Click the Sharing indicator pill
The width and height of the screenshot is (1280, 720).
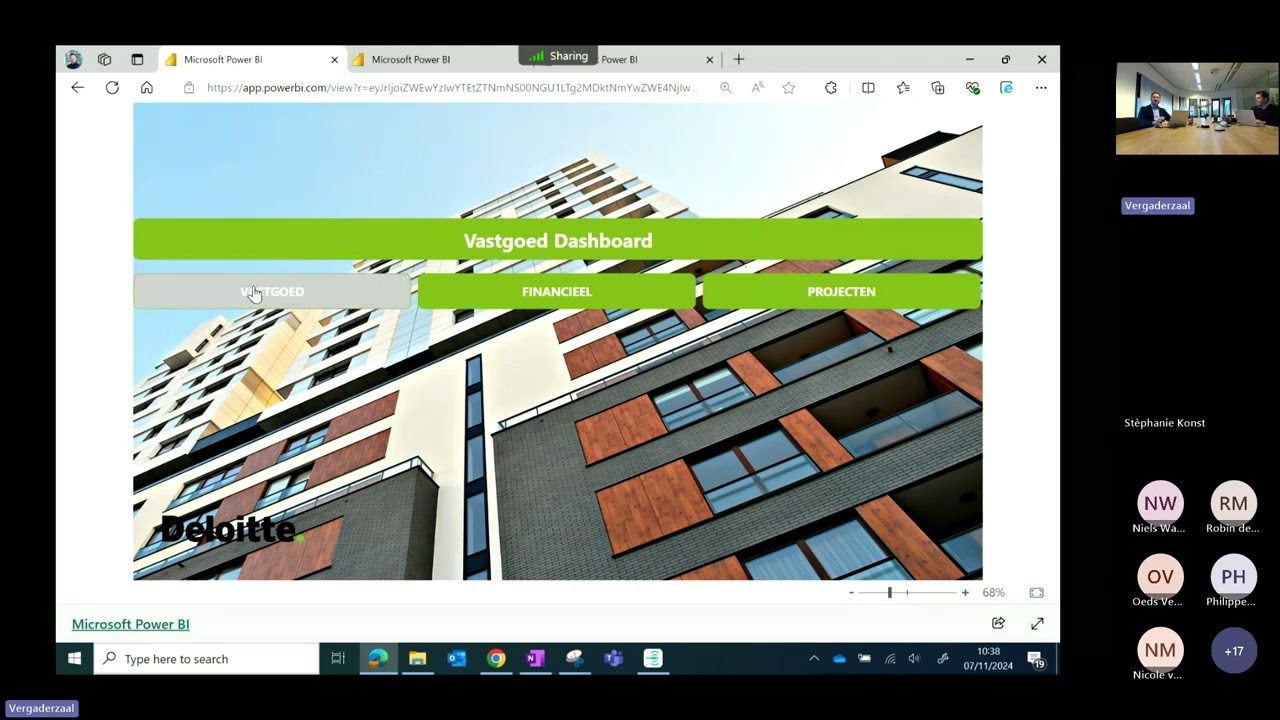[558, 56]
